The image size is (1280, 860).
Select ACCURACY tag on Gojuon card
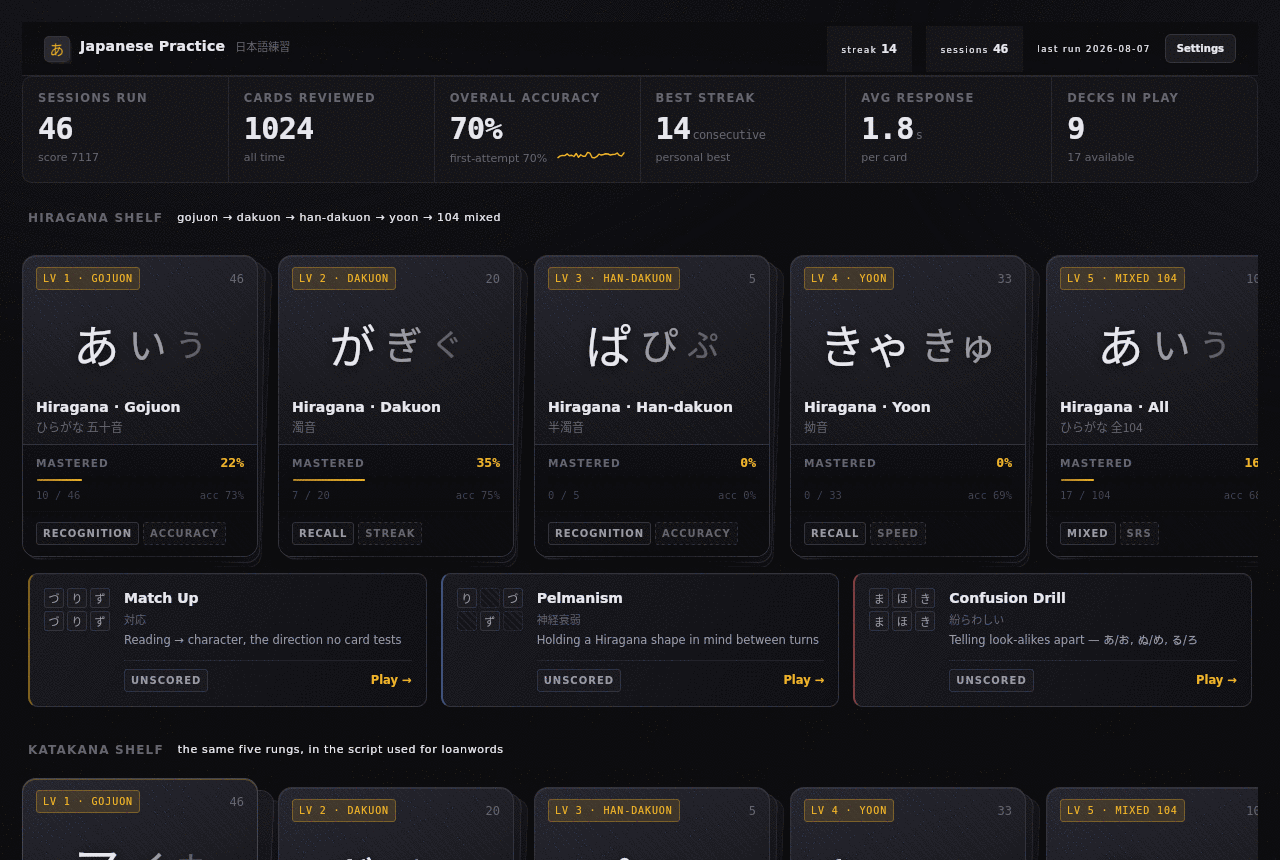click(x=184, y=533)
